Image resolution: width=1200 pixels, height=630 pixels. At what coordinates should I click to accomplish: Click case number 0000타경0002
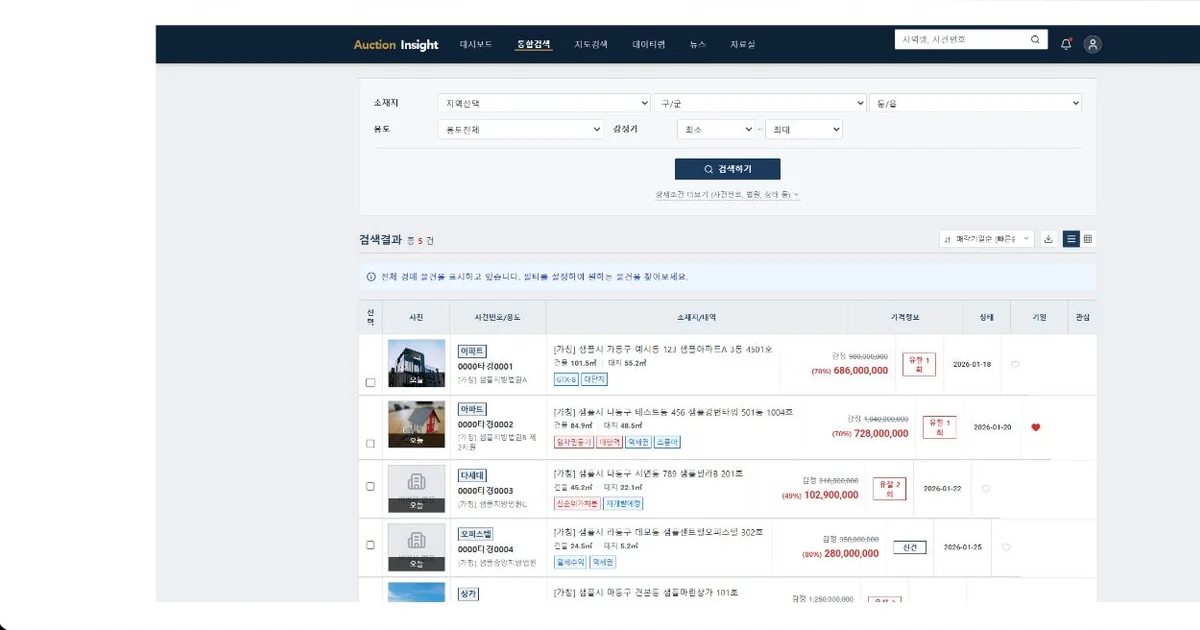click(x=485, y=424)
